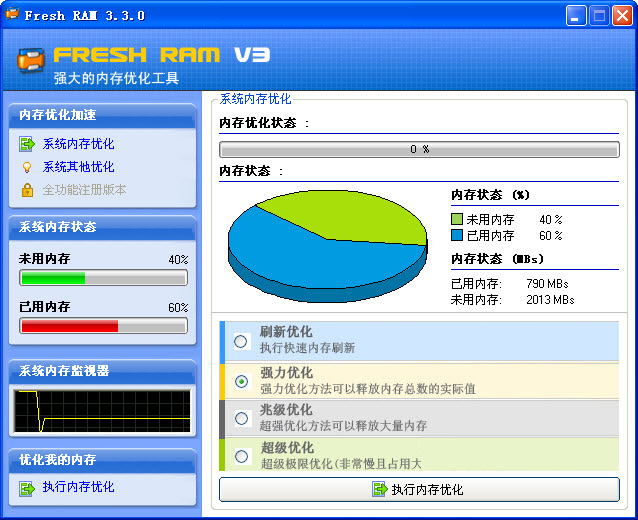Open the 全功能注册版本 link
The image size is (638, 520).
click(x=84, y=190)
